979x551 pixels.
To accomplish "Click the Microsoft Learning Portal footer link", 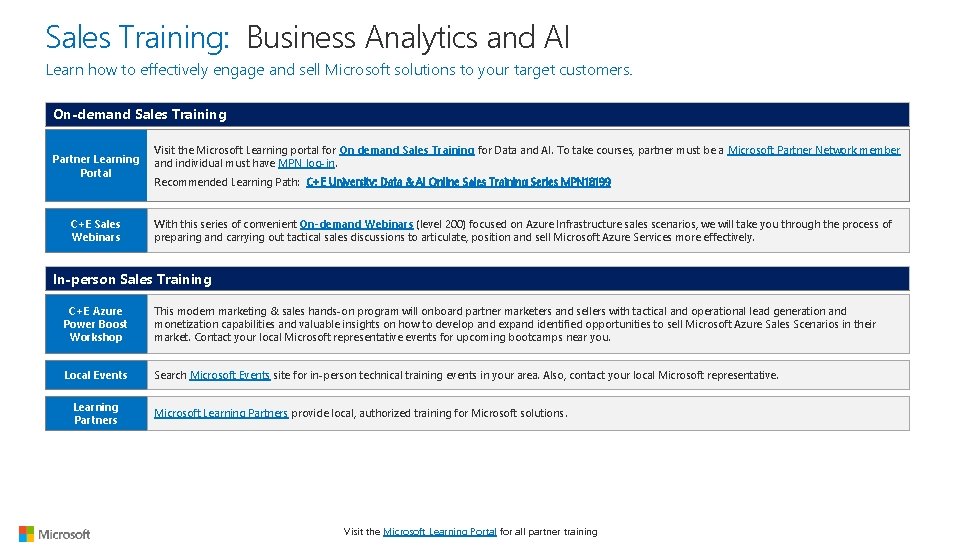I will pyautogui.click(x=439, y=532).
